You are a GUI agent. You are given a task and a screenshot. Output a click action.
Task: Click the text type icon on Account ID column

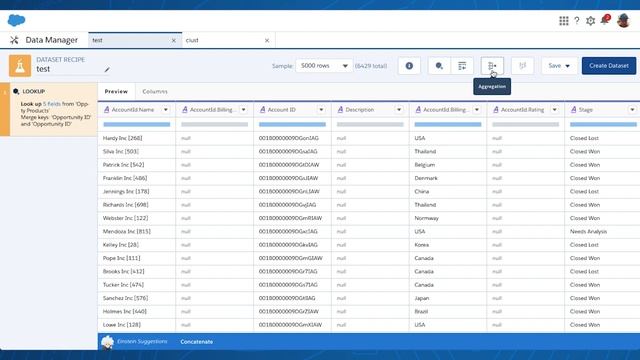coord(262,110)
